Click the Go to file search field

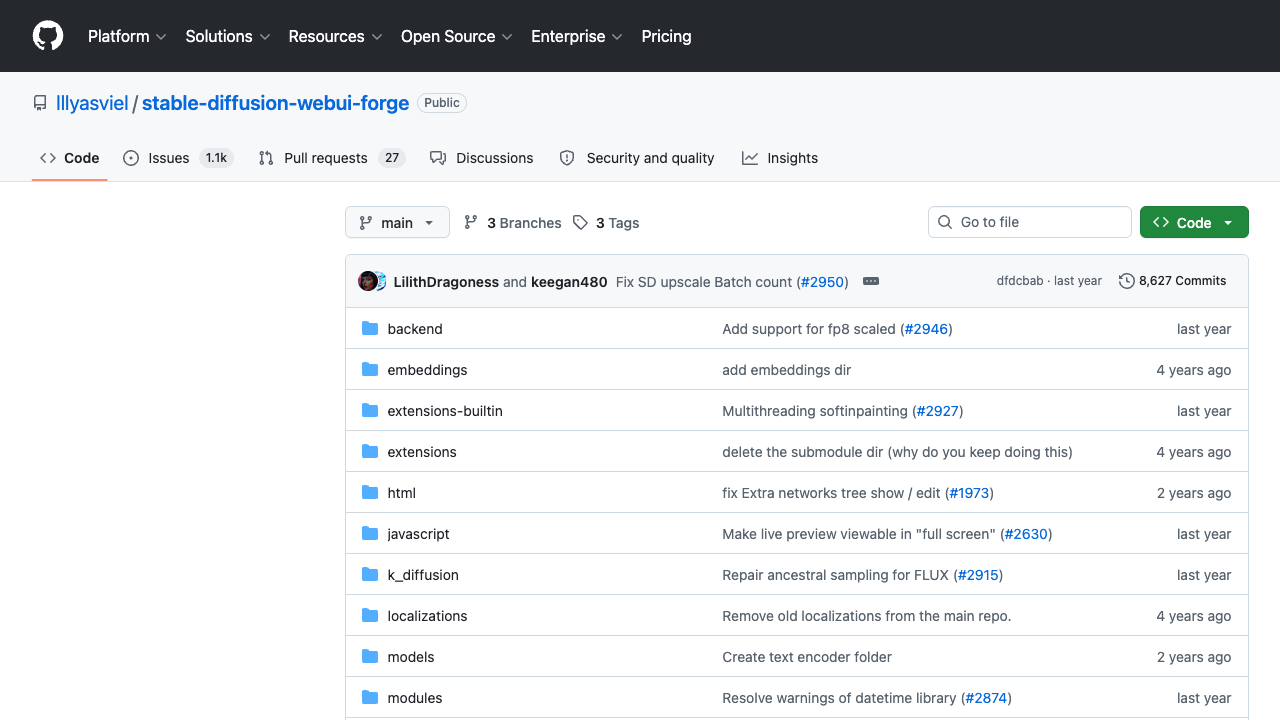pos(1029,222)
